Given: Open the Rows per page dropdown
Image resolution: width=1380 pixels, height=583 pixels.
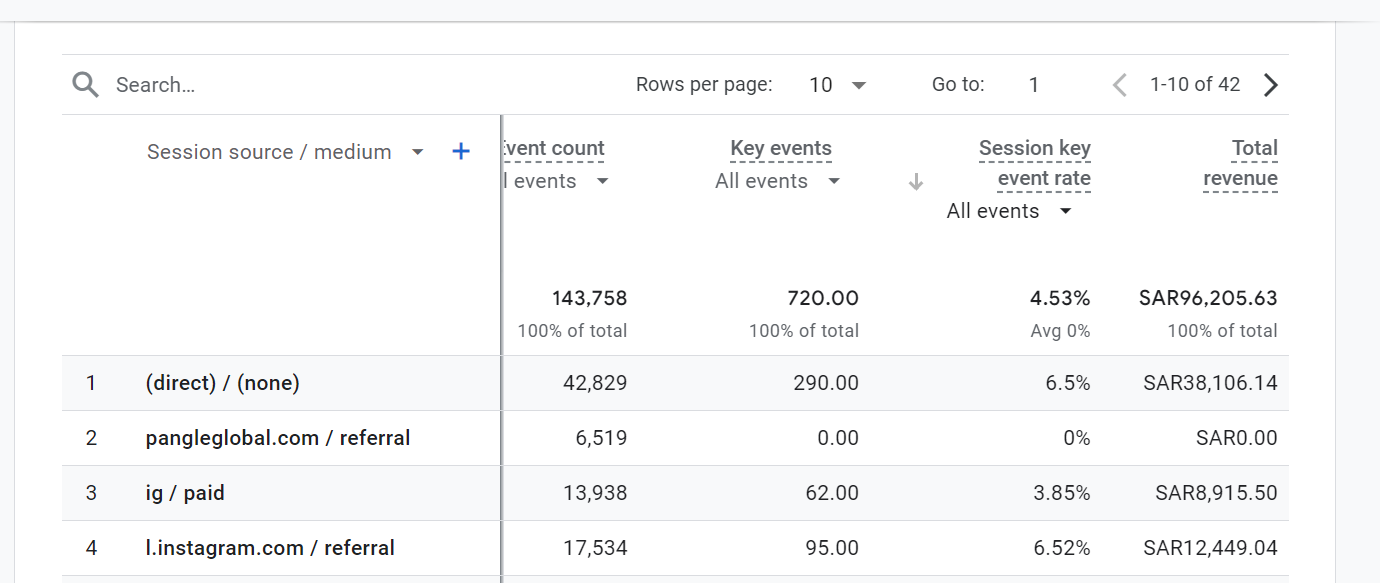Looking at the screenshot, I should click(x=838, y=85).
